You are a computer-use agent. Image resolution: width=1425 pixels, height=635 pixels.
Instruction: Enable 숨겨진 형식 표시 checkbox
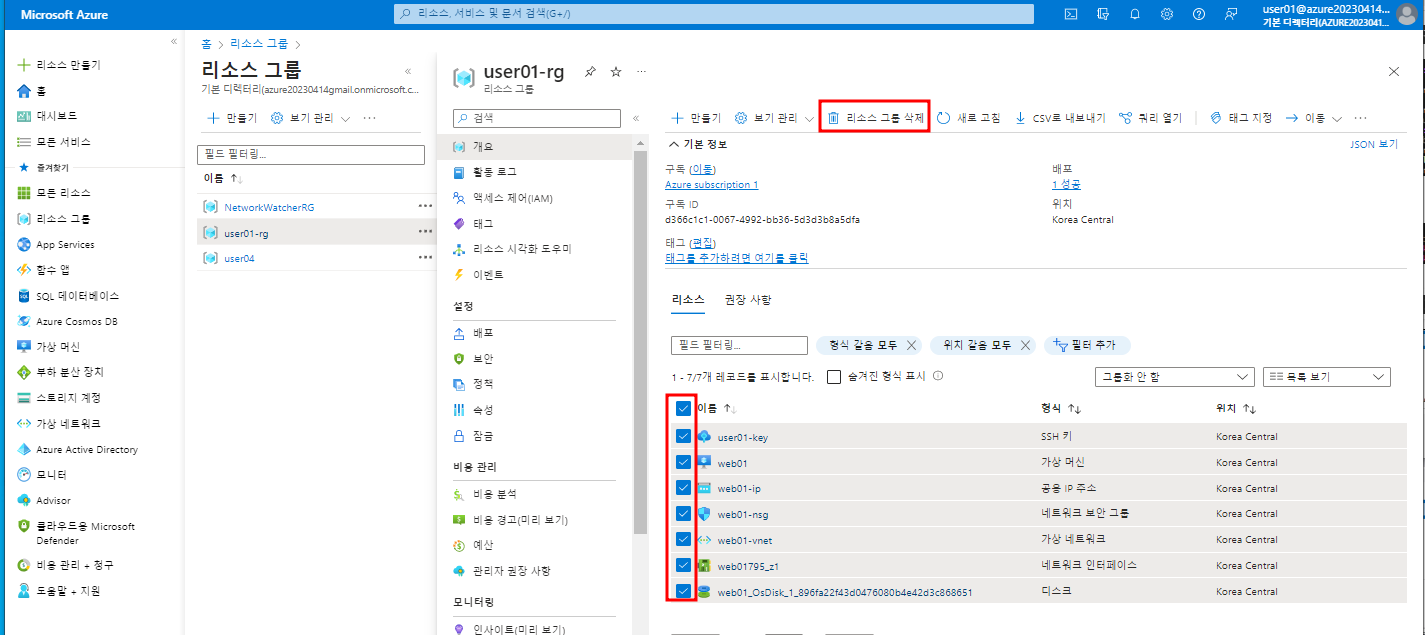tap(834, 377)
